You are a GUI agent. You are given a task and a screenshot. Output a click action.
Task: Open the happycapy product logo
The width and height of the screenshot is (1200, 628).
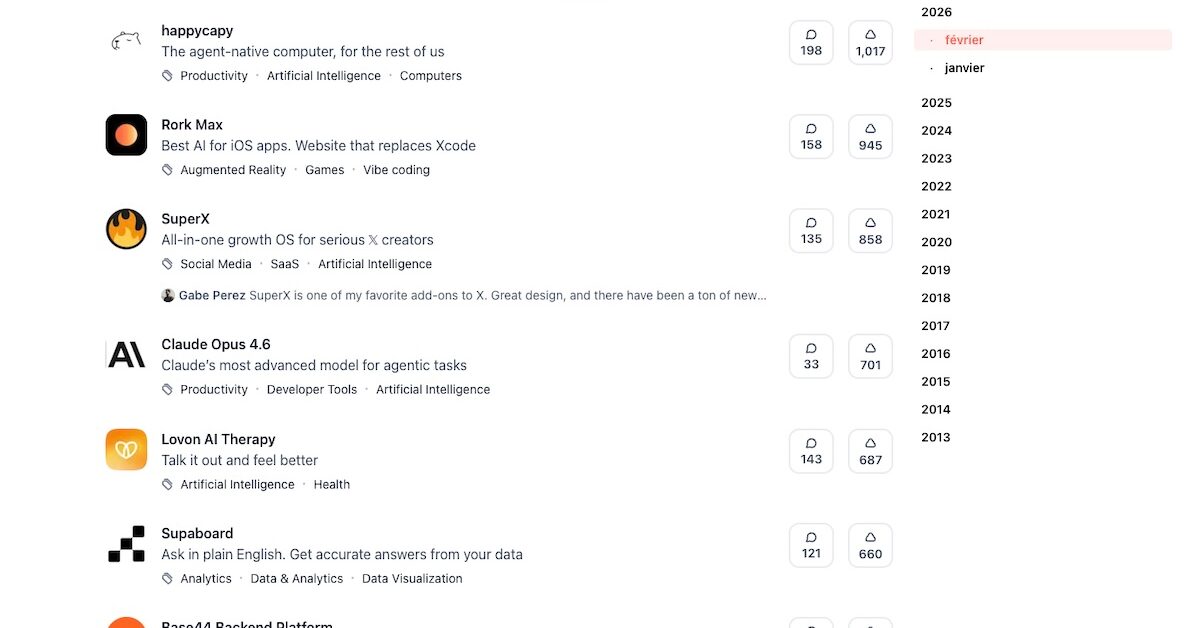point(126,41)
